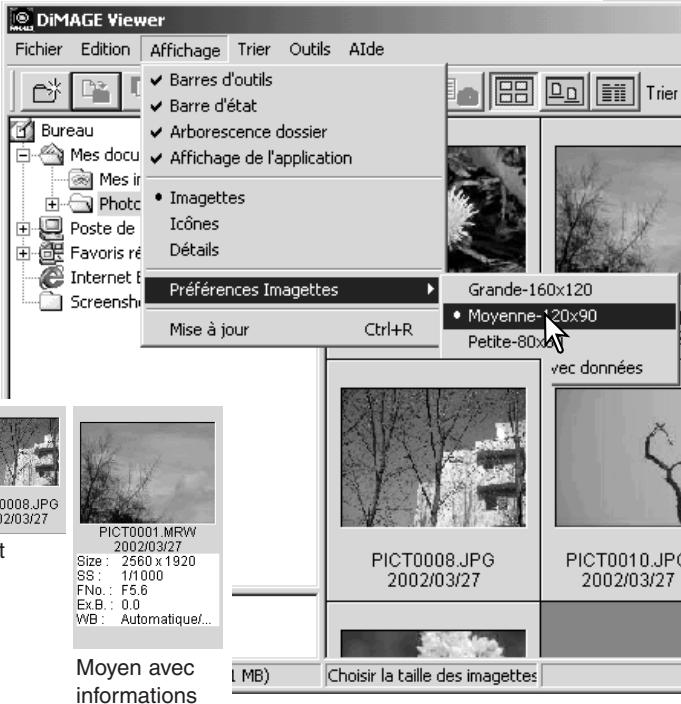The image size is (681, 704).
Task: Select the Détails view mode
Action: [x=292, y=250]
